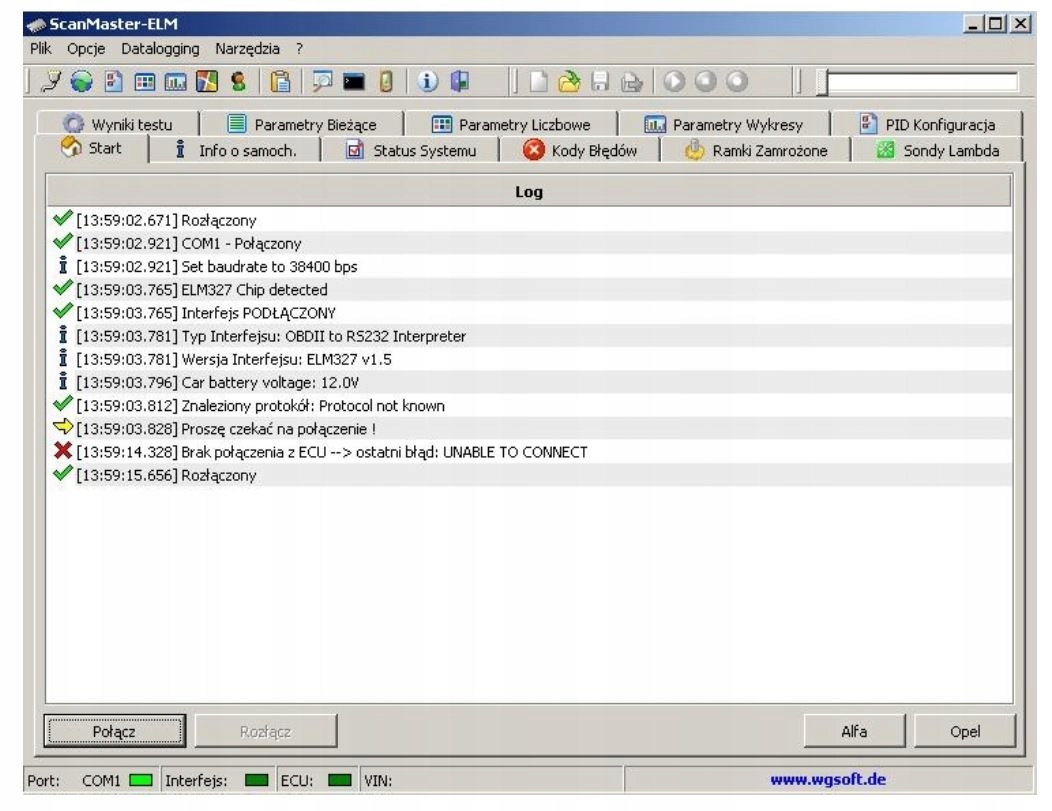
Task: Click the bar chart toolbar icon
Action: coord(176,82)
